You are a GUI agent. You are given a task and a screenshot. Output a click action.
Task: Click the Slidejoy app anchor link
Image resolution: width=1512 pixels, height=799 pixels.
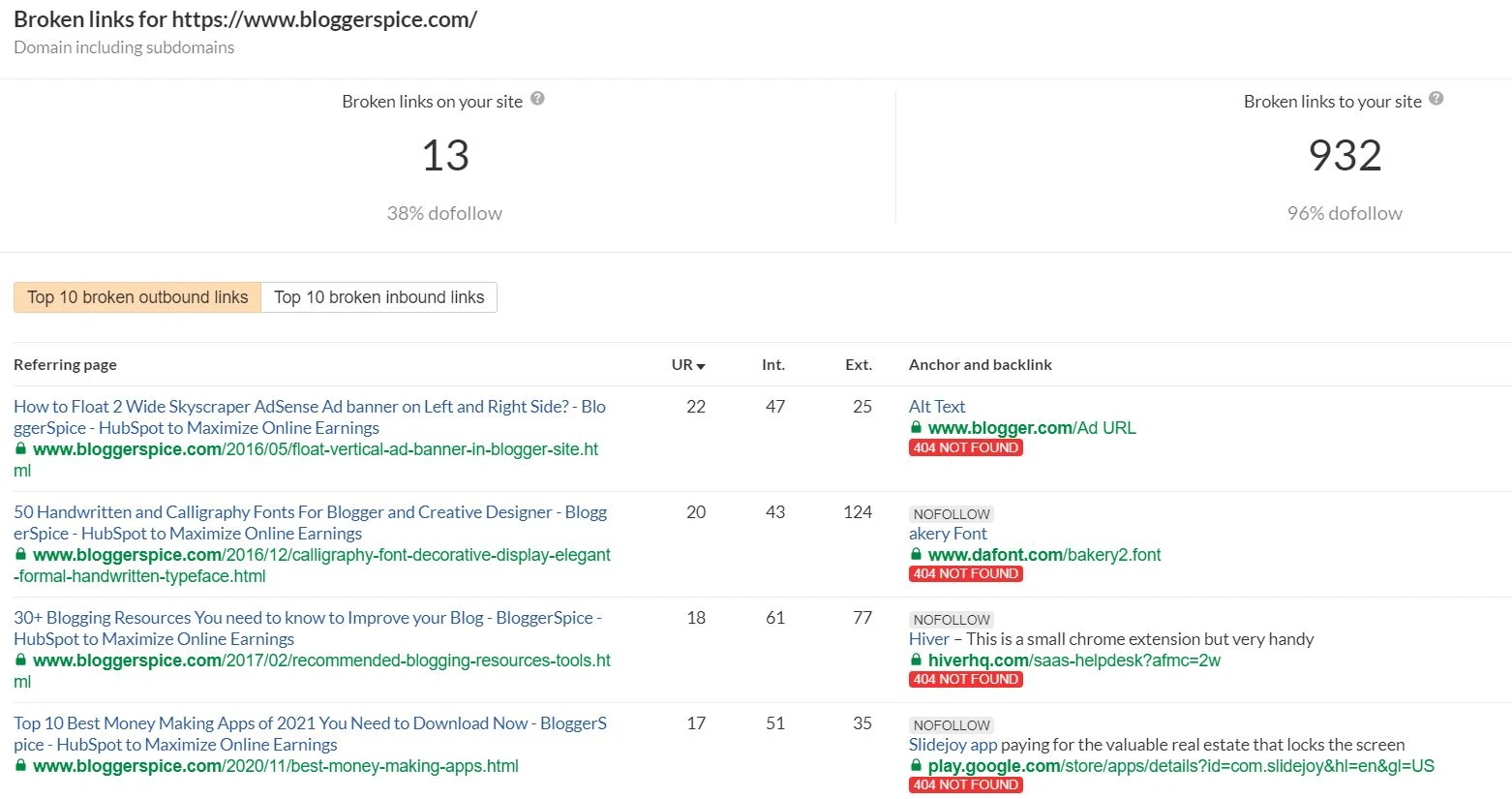[x=953, y=745]
